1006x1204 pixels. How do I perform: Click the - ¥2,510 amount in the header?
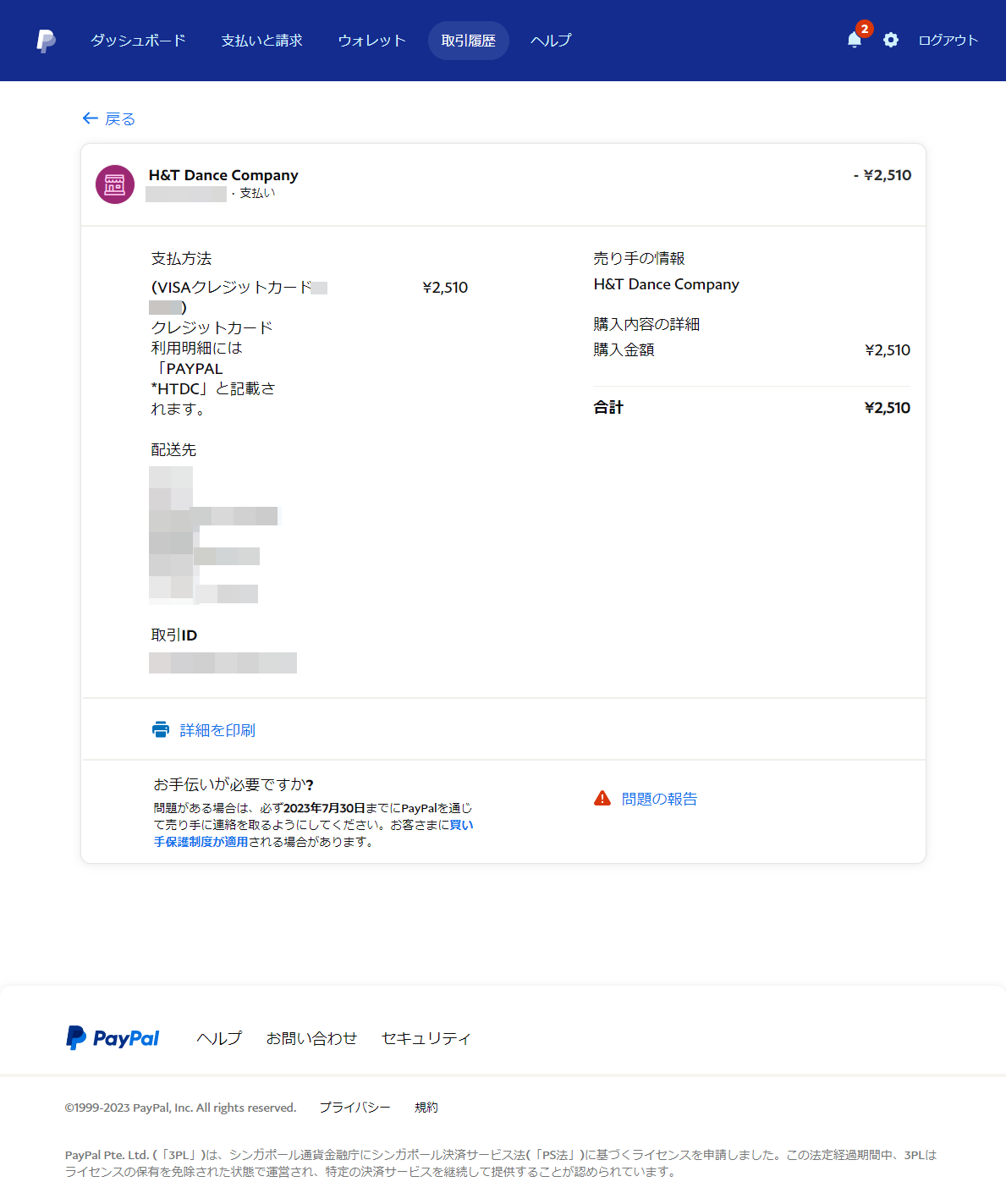pyautogui.click(x=882, y=175)
